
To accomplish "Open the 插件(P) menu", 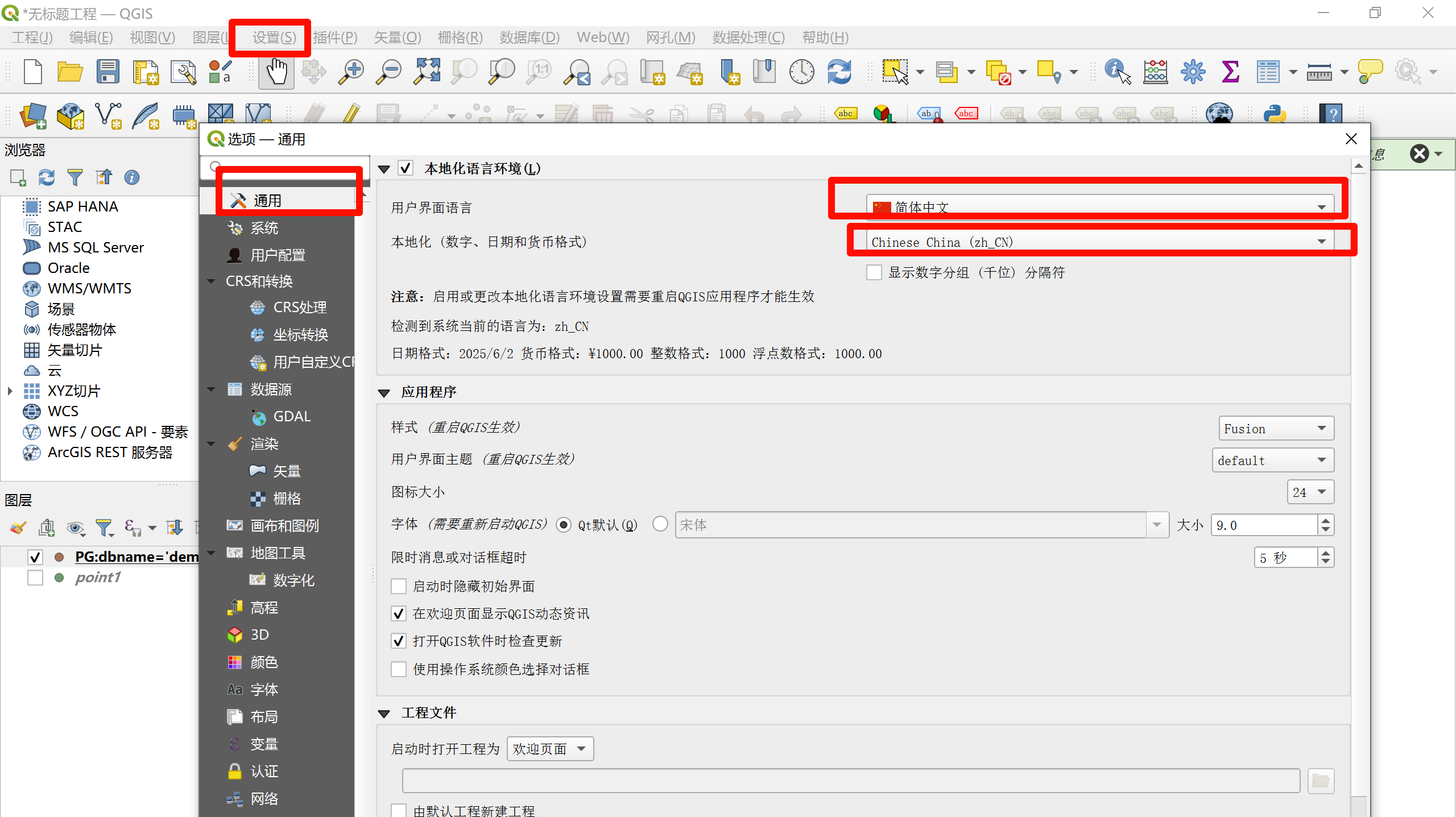I will click(x=335, y=38).
